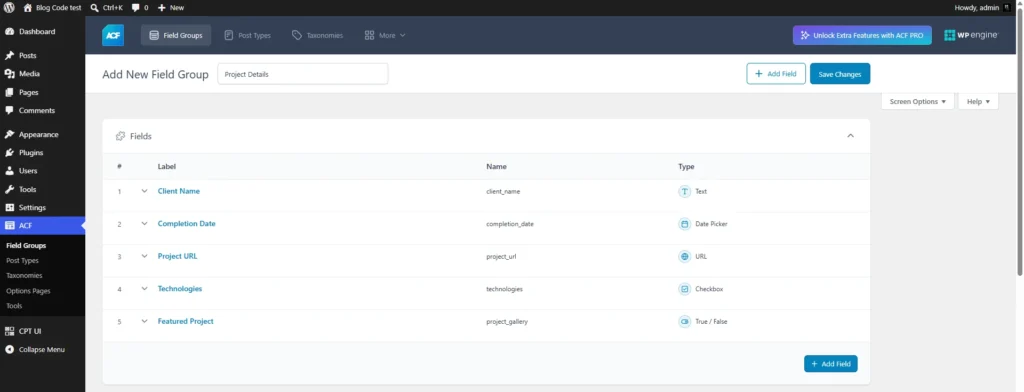Viewport: 1024px width, 392px height.
Task: Open Tools submenu under ACF
Action: tap(14, 306)
